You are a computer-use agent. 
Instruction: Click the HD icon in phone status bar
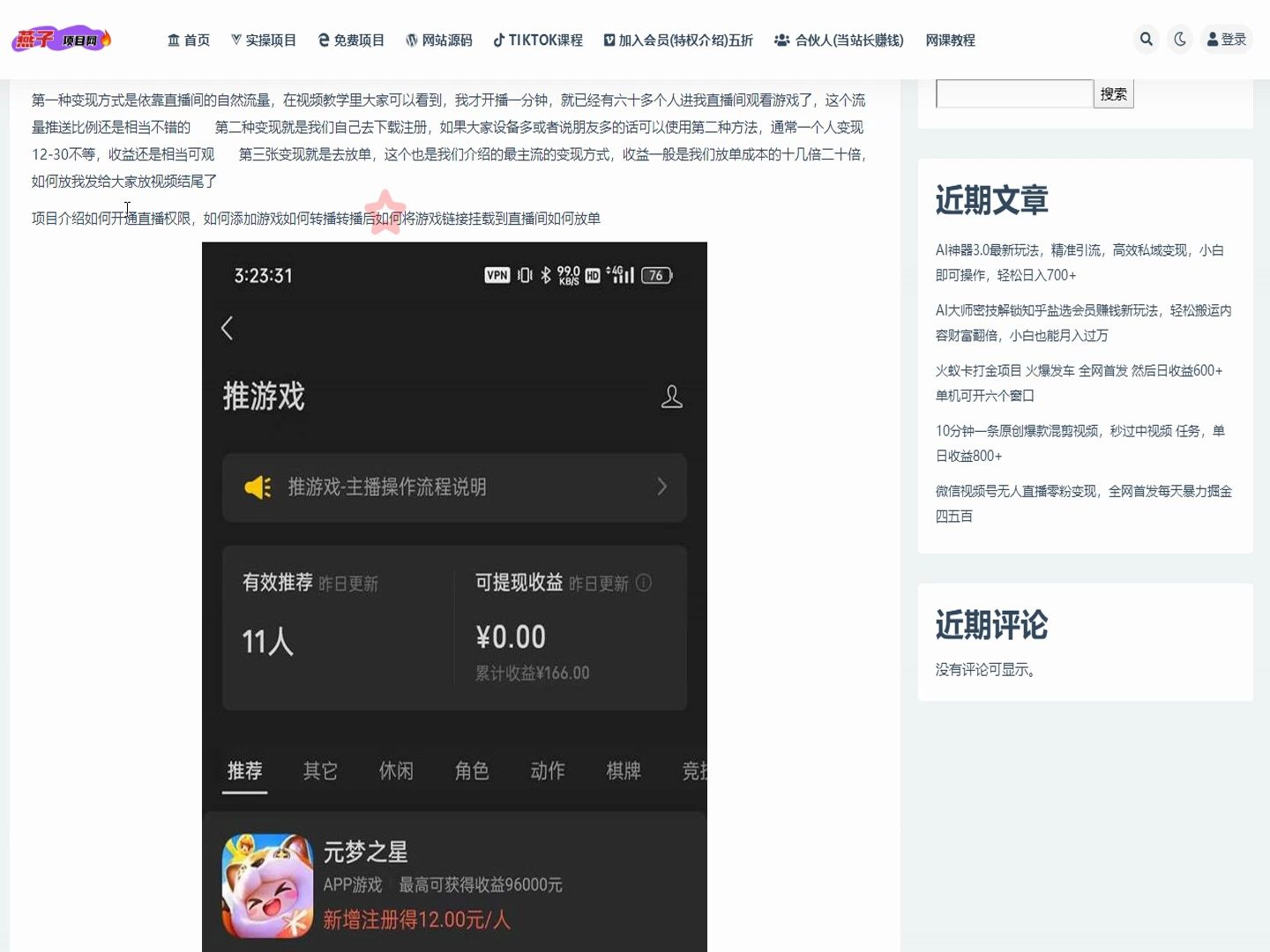[593, 275]
